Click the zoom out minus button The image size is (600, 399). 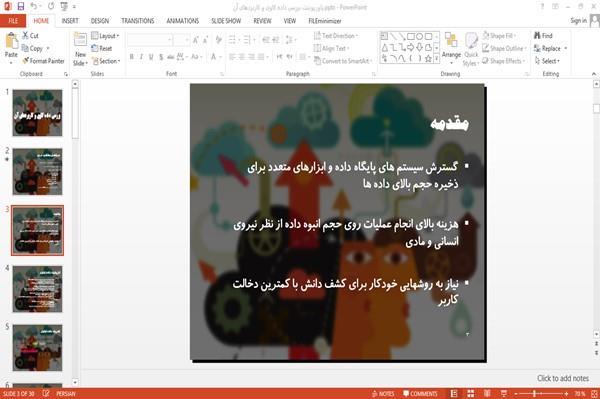[x=516, y=394]
